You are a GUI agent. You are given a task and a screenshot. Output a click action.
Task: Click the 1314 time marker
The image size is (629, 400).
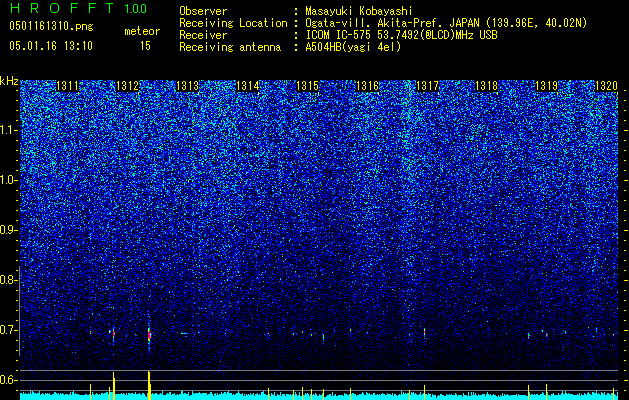pos(248,86)
